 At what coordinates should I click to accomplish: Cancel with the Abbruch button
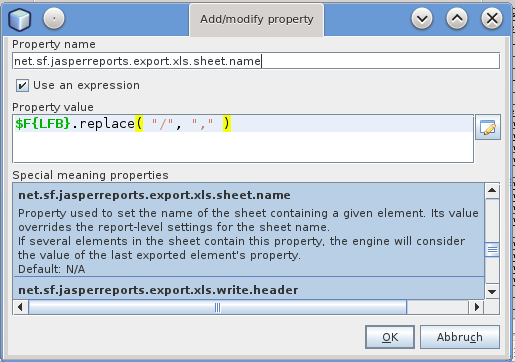tap(460, 337)
